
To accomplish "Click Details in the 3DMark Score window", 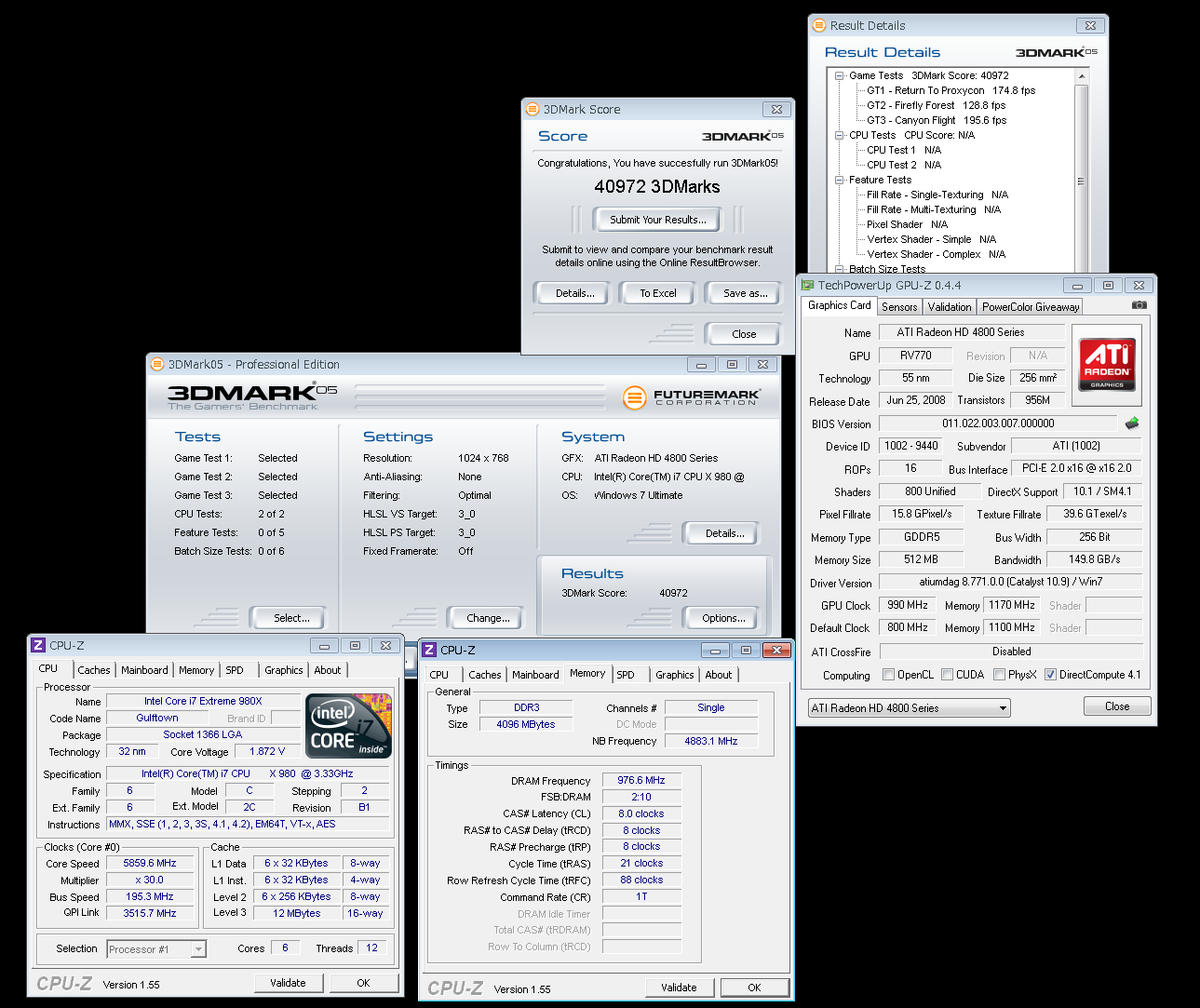I will pyautogui.click(x=574, y=293).
